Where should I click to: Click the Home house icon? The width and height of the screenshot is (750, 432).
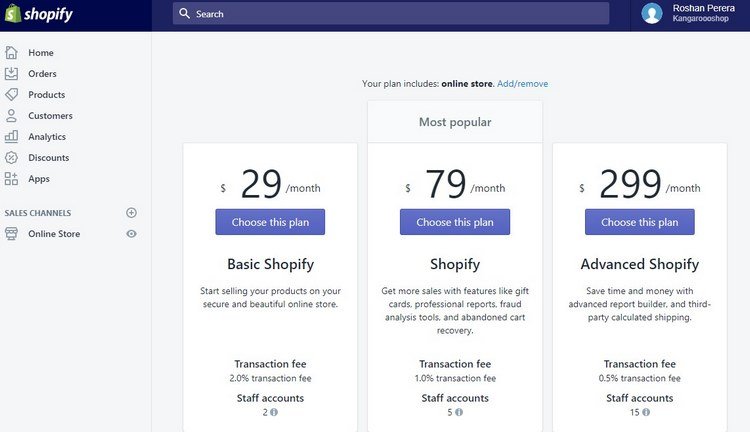click(x=11, y=53)
